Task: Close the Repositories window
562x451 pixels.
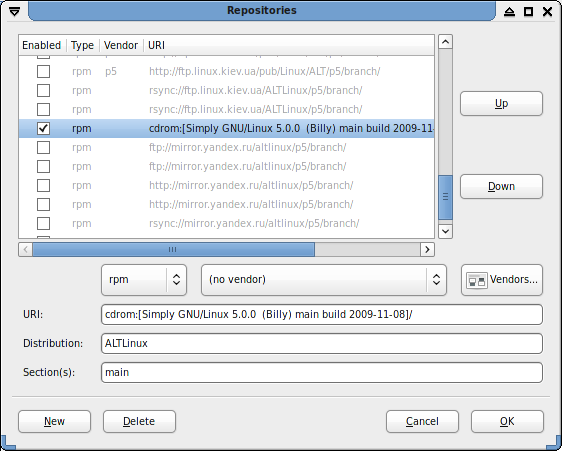Action: coord(547,12)
